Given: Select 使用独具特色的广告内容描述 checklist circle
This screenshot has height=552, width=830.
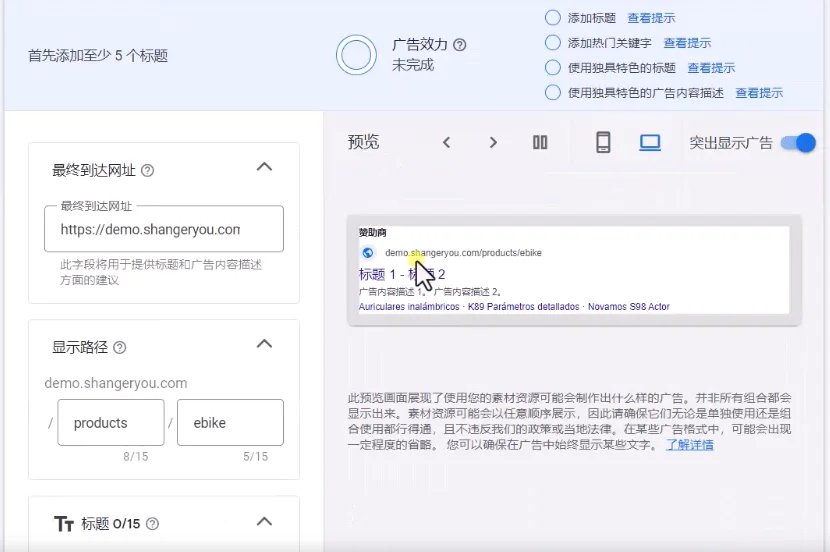Looking at the screenshot, I should pos(553,92).
